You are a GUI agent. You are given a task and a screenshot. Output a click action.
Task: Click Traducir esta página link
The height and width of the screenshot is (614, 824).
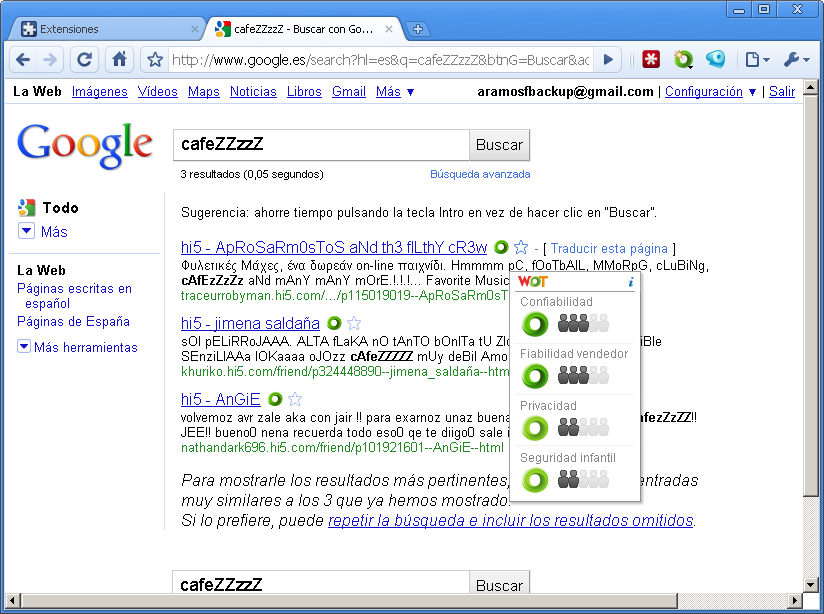609,248
